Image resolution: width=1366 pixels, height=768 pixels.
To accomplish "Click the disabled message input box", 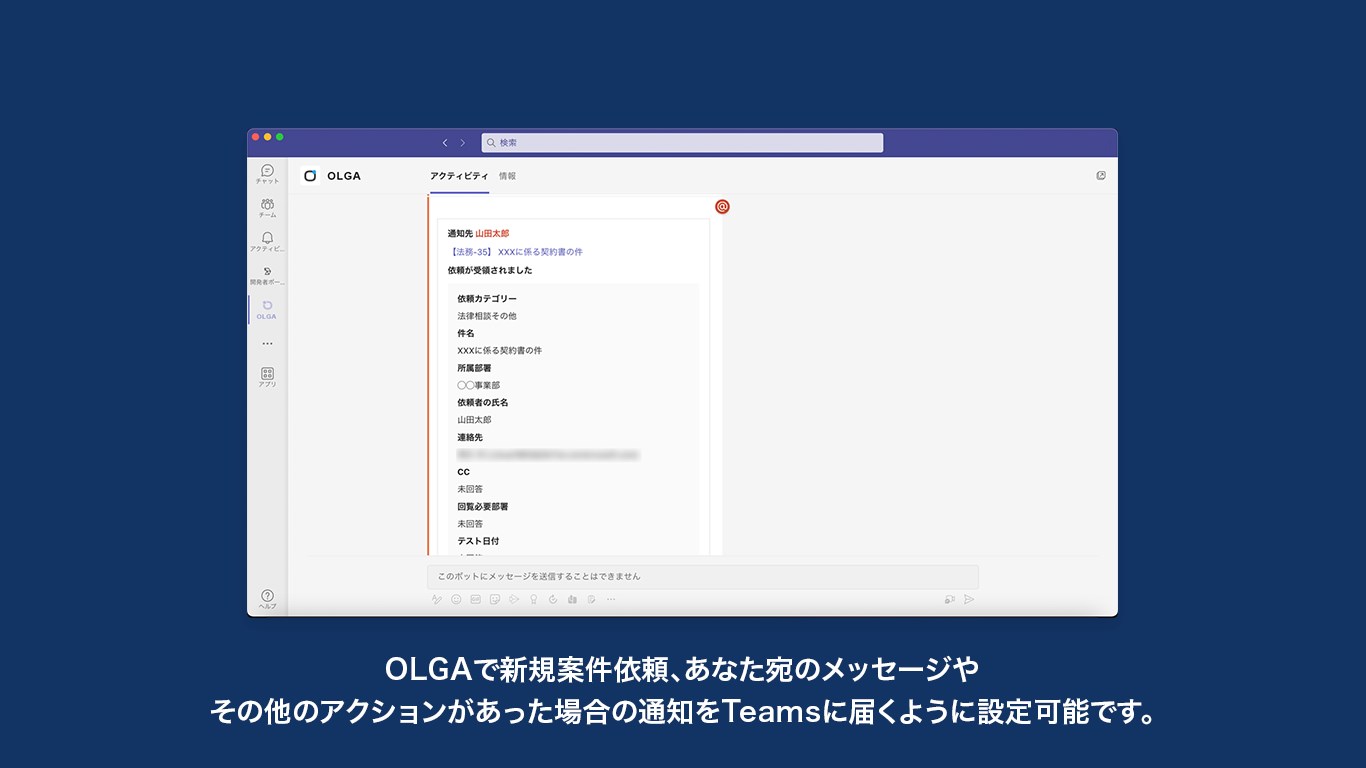I will click(703, 577).
